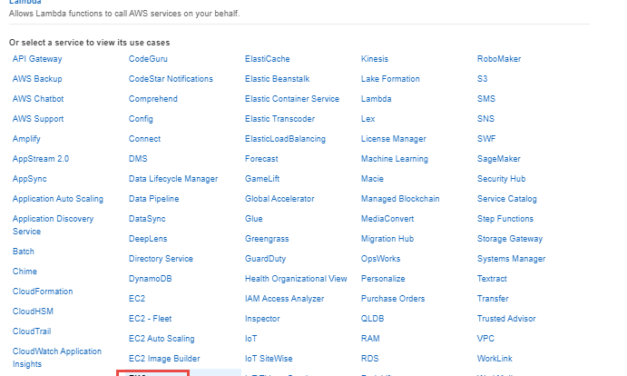Open the S3 service link
This screenshot has height=376, width=627.
[x=482, y=79]
